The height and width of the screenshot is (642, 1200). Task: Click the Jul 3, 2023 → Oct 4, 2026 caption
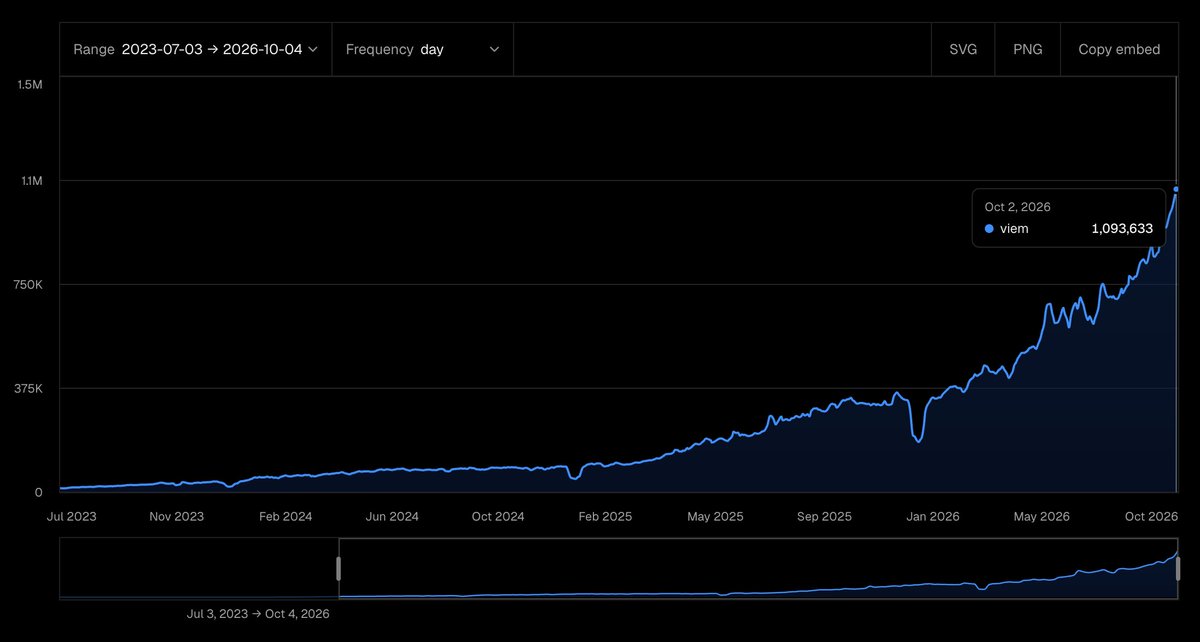pyautogui.click(x=258, y=614)
